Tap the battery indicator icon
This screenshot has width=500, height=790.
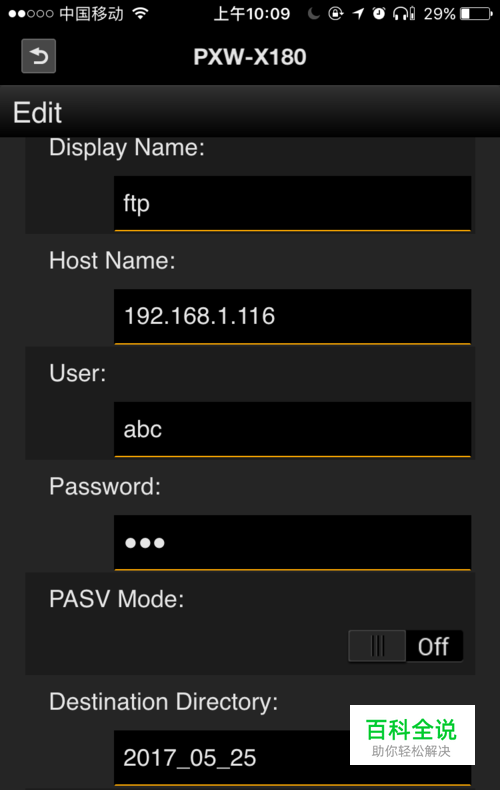pos(476,14)
